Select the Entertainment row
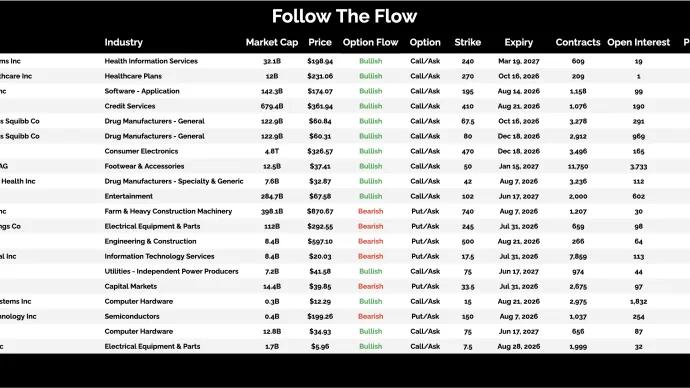This screenshot has width=690, height=388. (x=345, y=196)
